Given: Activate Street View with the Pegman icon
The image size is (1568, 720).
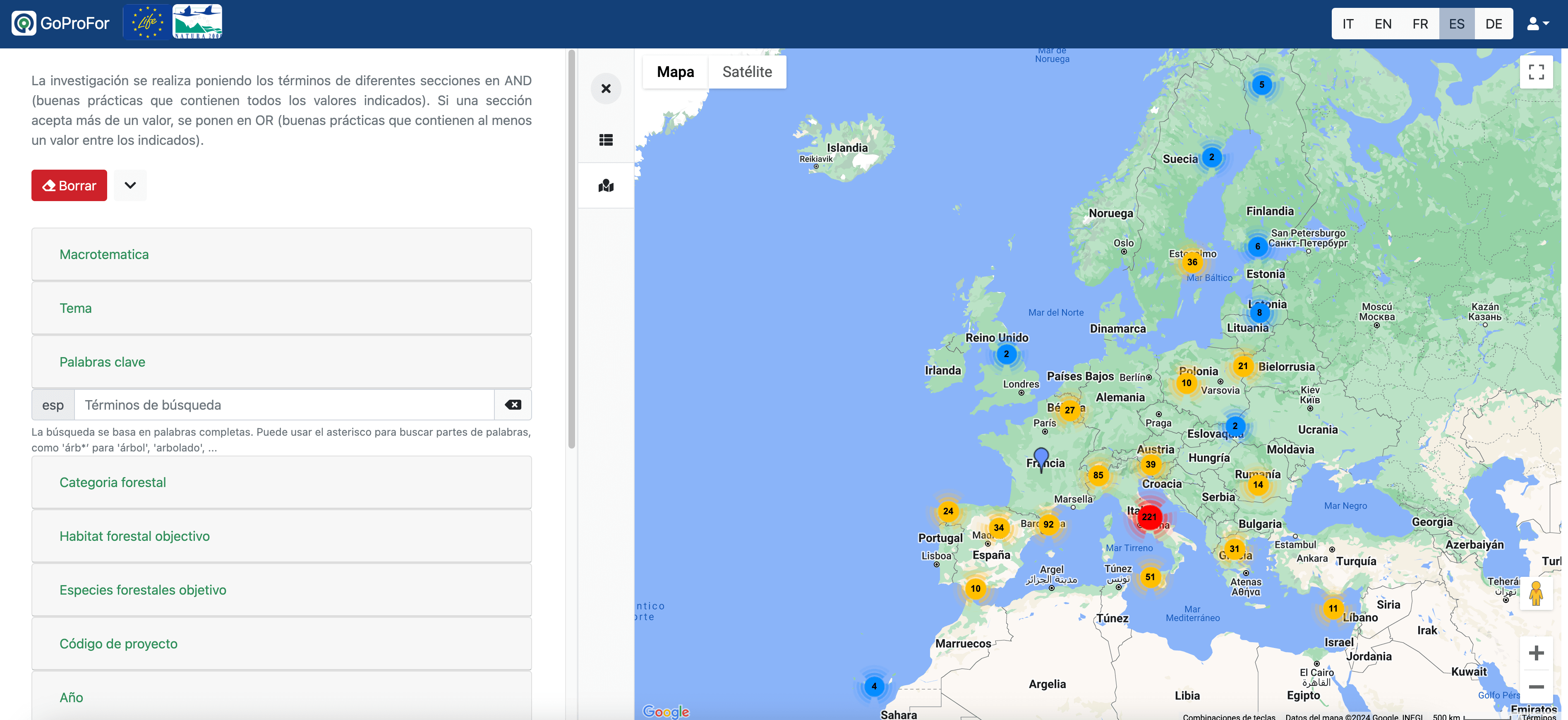Looking at the screenshot, I should tap(1536, 593).
